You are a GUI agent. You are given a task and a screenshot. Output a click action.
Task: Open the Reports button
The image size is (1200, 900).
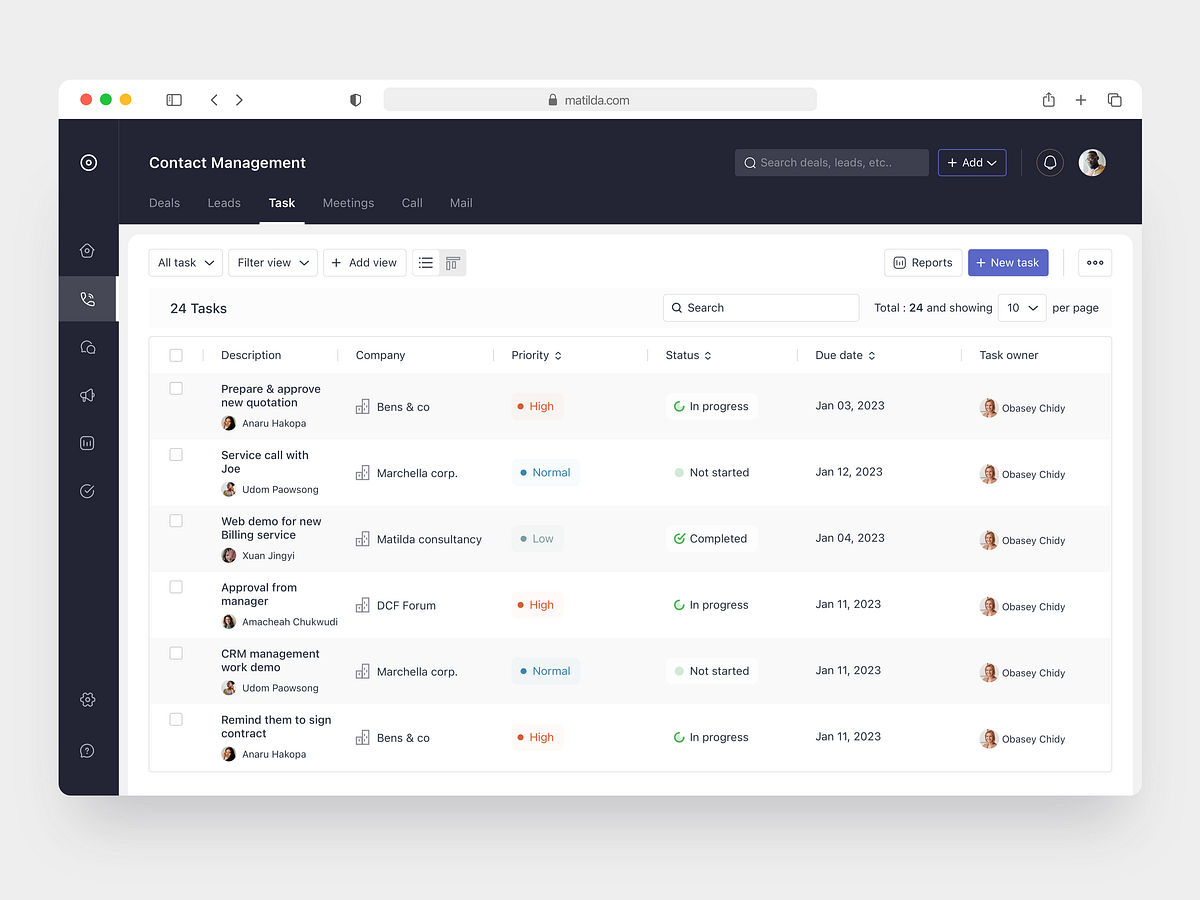(x=922, y=262)
